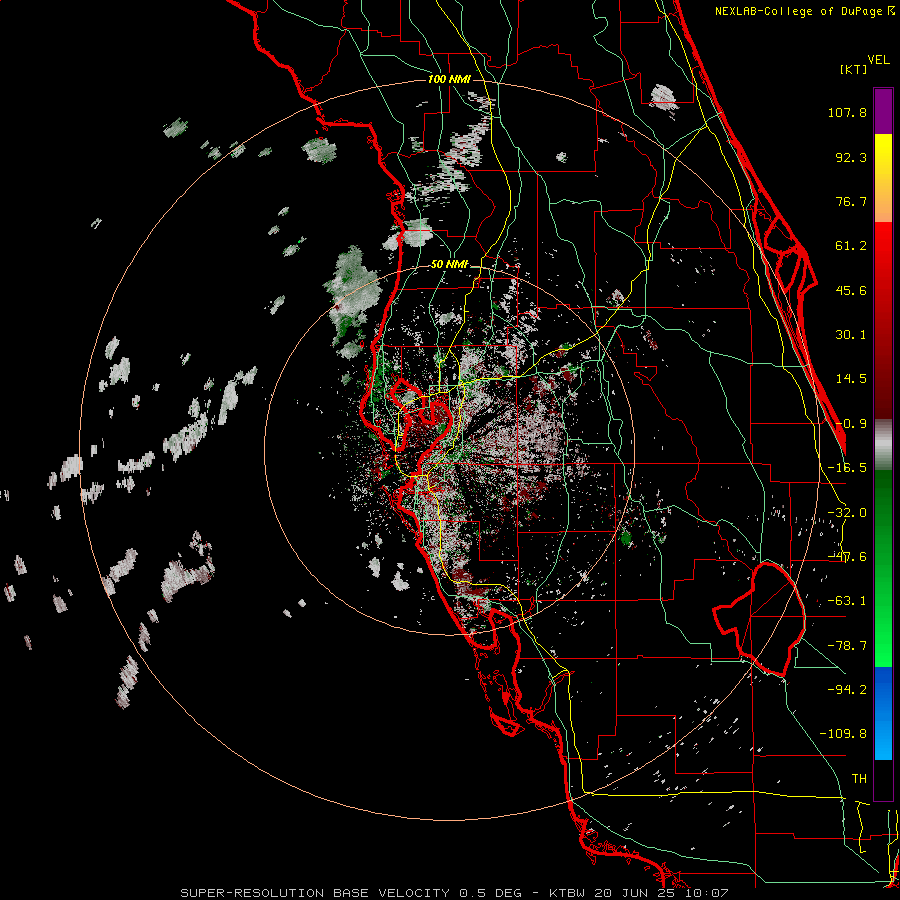This screenshot has height=900, width=900.
Task: Select the 45.6 value on the velocity scale
Action: click(851, 290)
